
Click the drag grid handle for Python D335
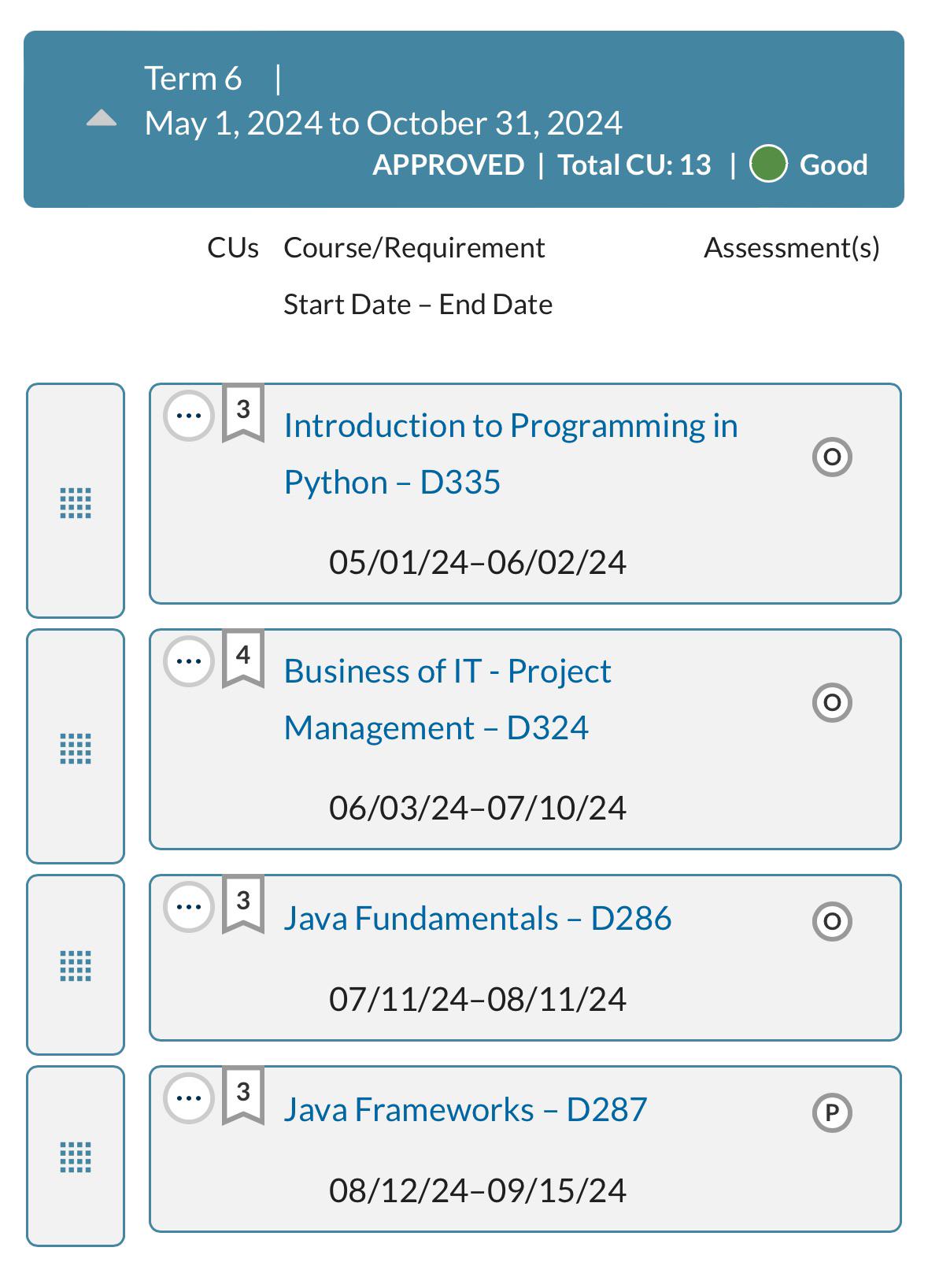coord(76,502)
